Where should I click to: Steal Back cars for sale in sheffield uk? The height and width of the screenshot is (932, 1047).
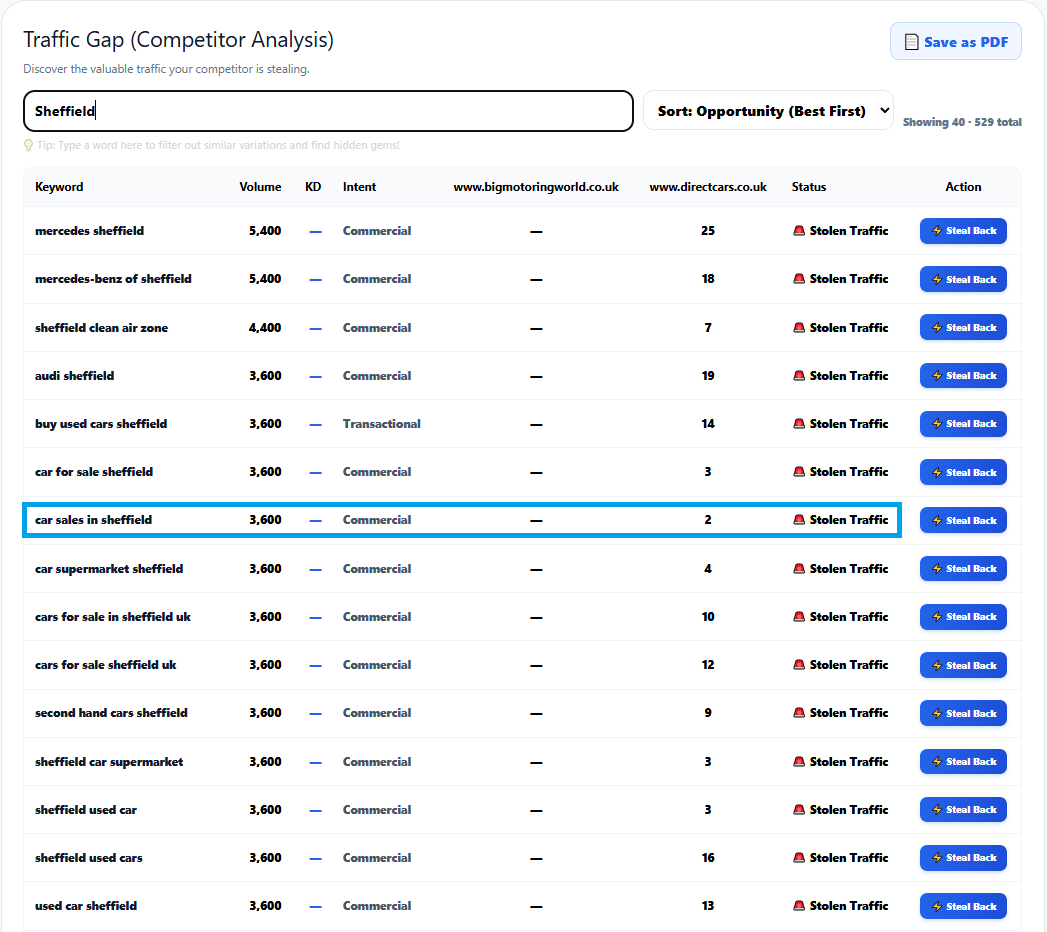964,617
